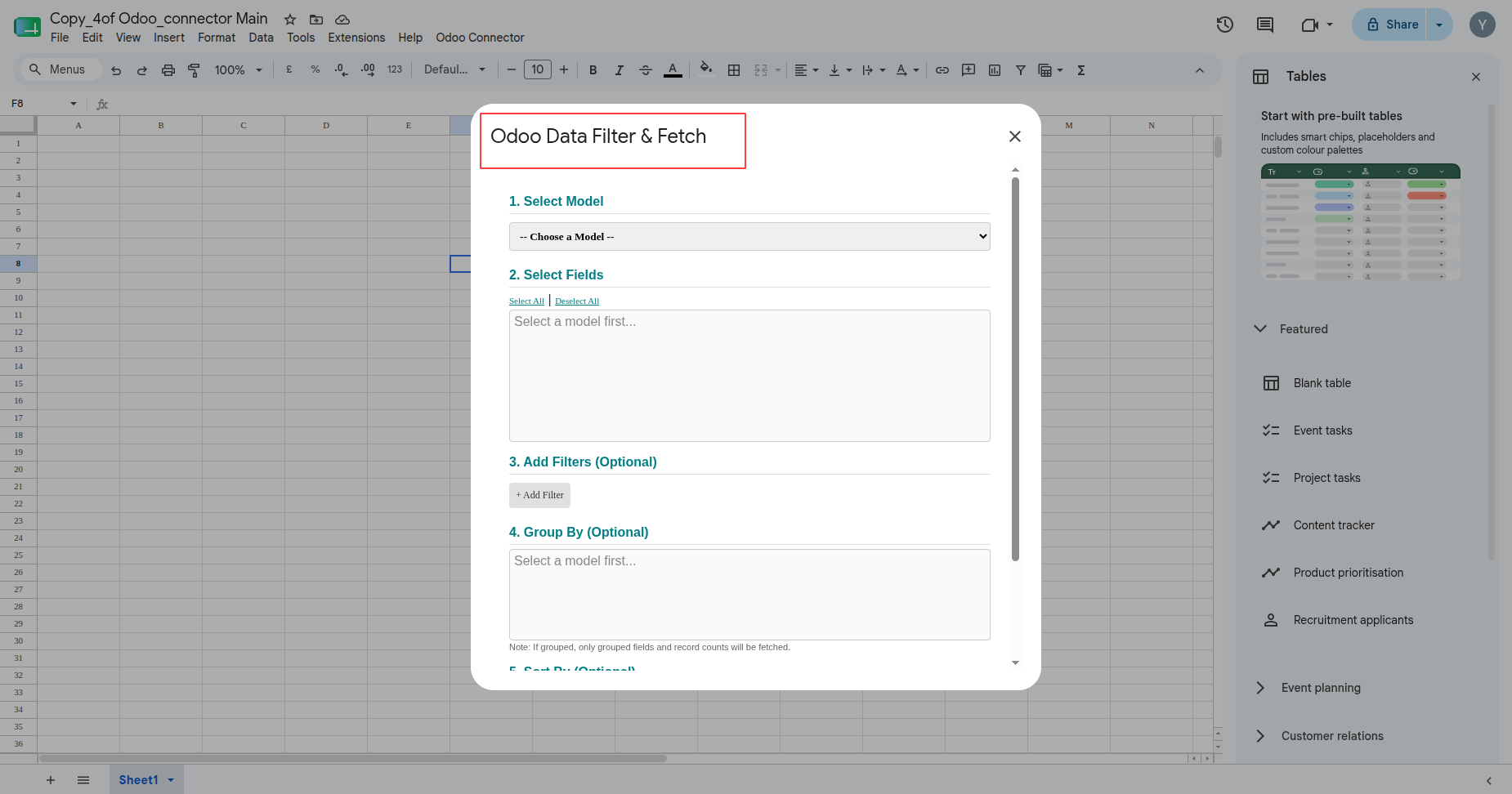Collapse the Featured section in Tables
1512x794 pixels.
[1260, 328]
